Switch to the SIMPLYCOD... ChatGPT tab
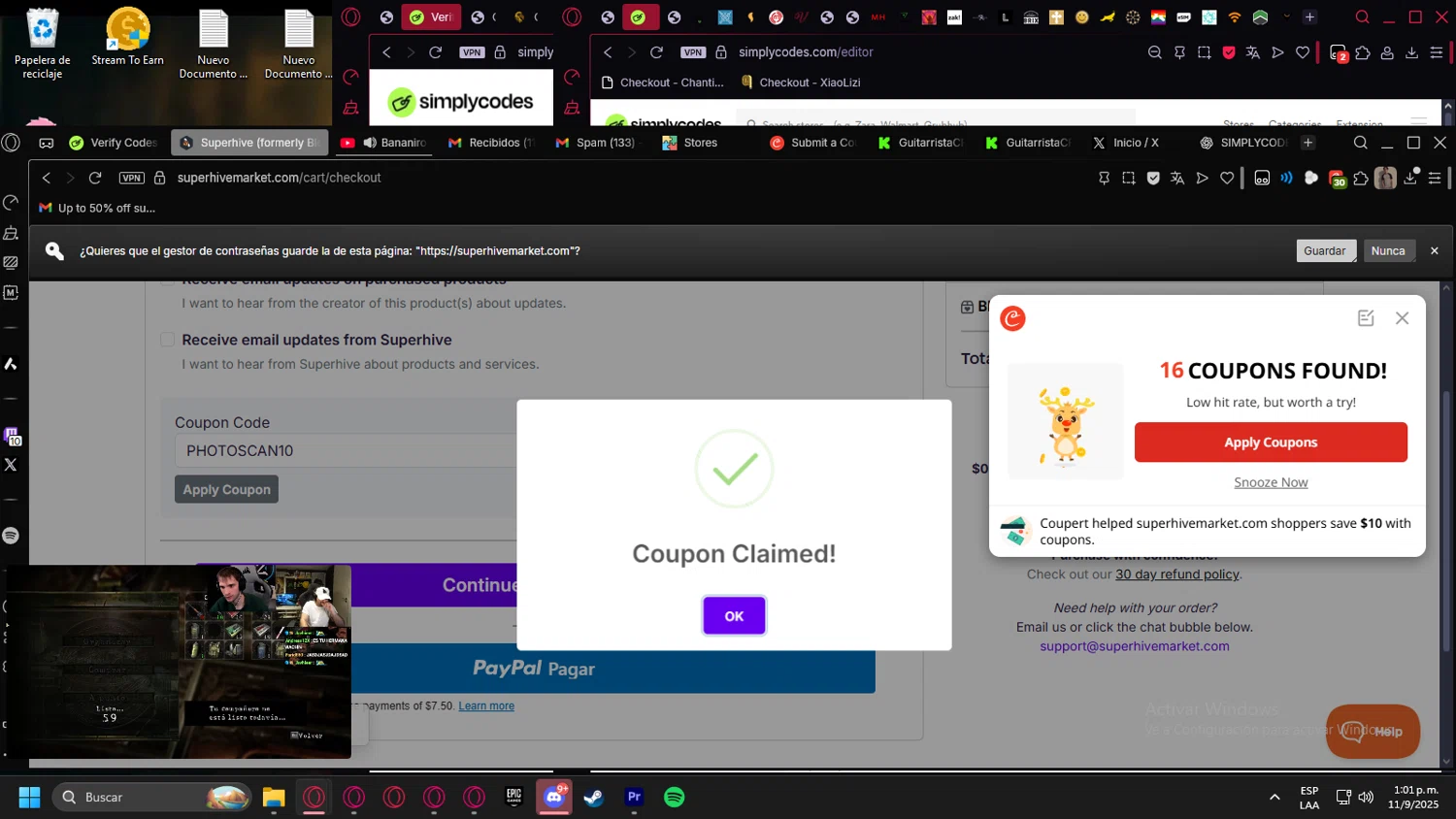The height and width of the screenshot is (819, 1456). (1244, 143)
